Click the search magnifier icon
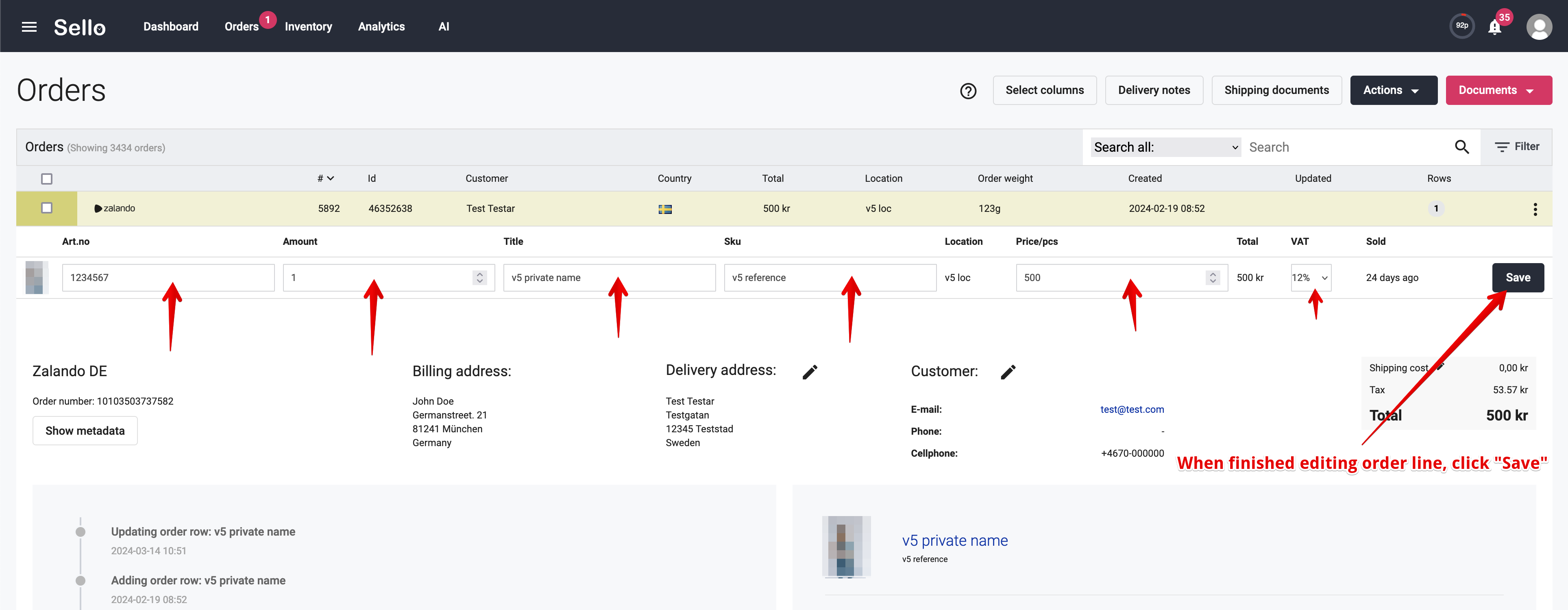This screenshot has width=1568, height=610. (1461, 147)
